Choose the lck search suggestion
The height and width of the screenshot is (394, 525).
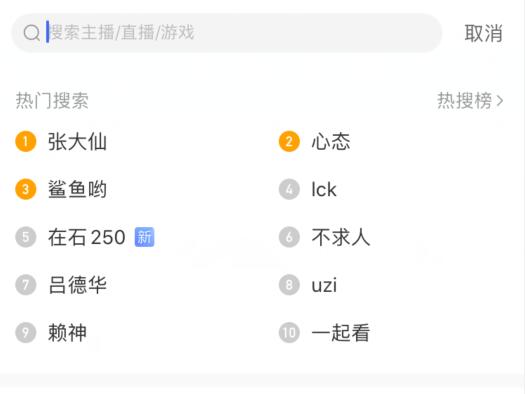(324, 189)
